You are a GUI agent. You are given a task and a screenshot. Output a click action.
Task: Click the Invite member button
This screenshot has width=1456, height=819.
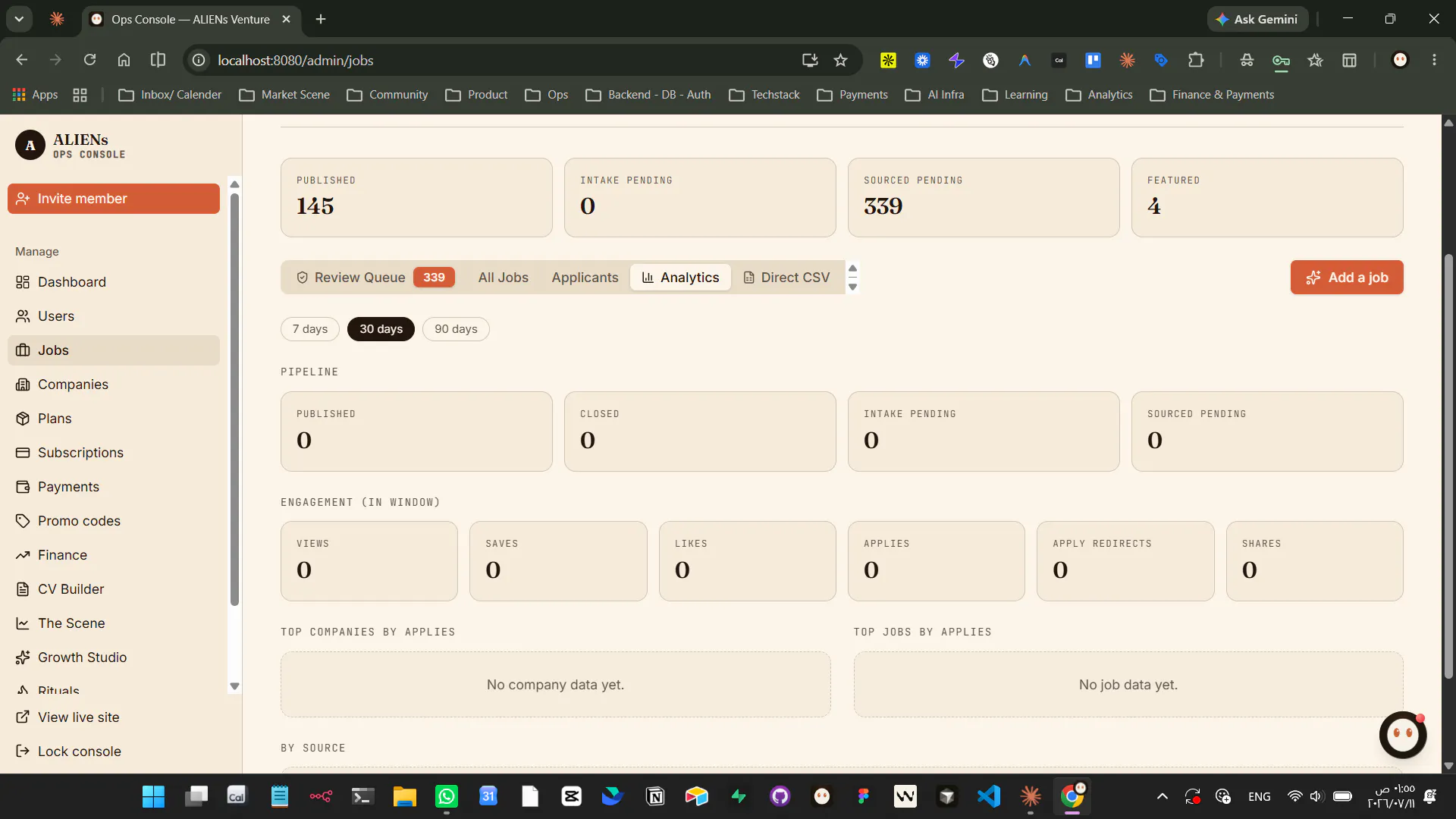(114, 199)
